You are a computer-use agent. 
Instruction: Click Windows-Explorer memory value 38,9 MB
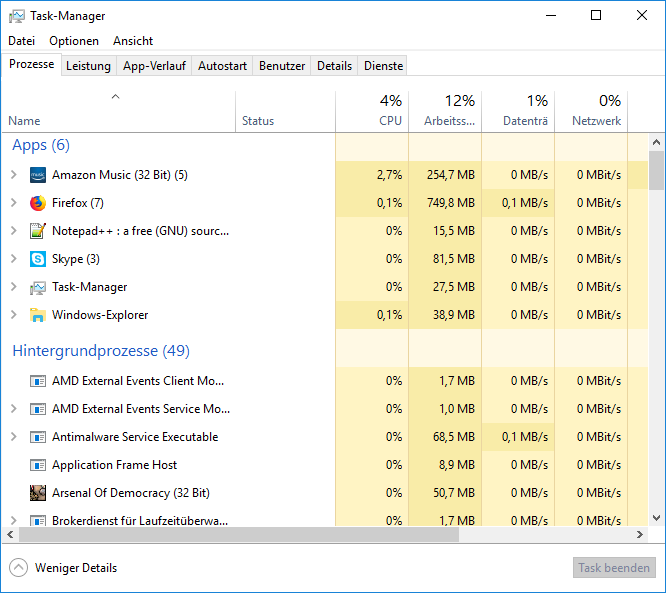tap(454, 315)
